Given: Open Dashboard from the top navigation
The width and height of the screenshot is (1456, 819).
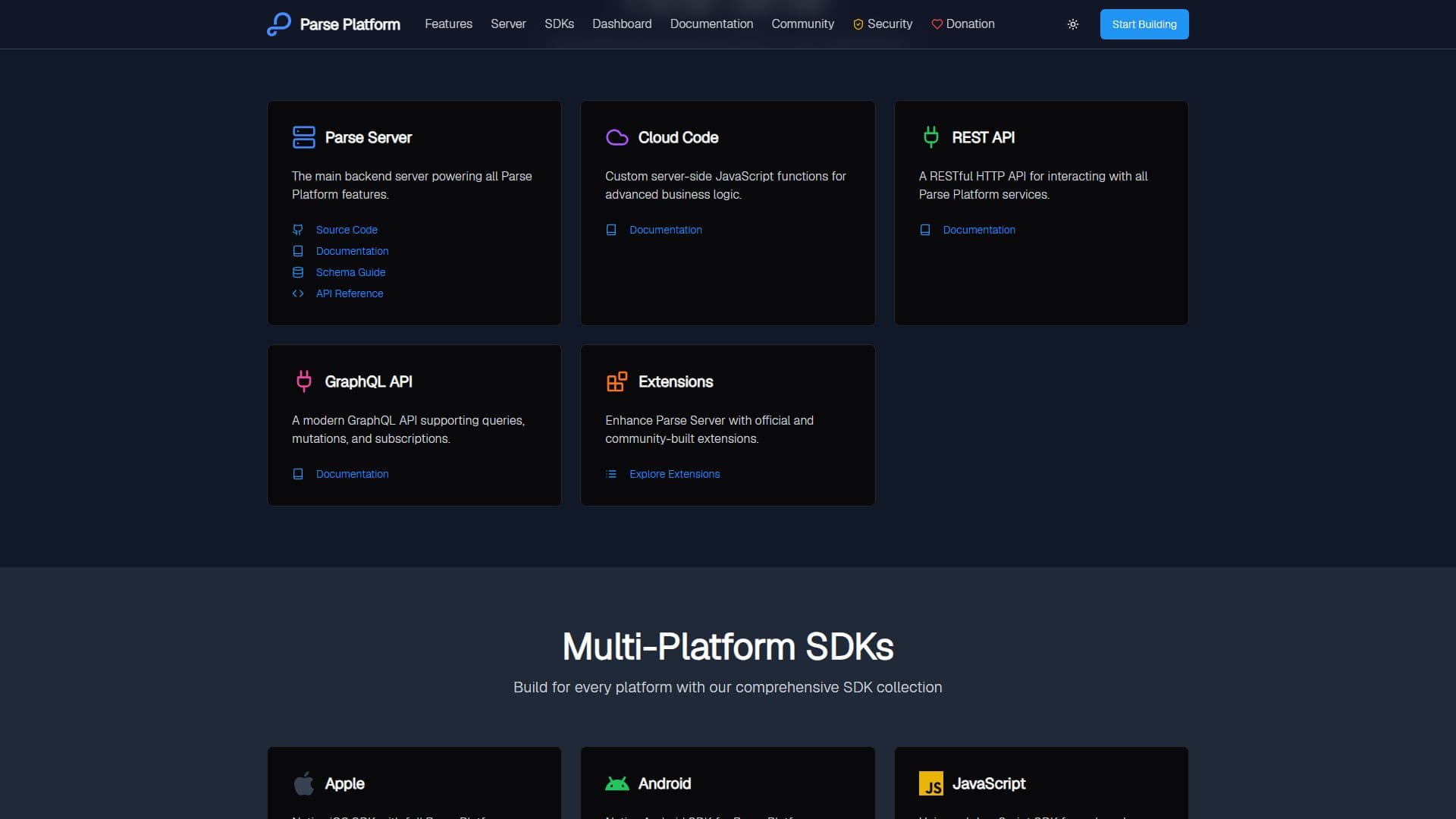Looking at the screenshot, I should click(622, 24).
